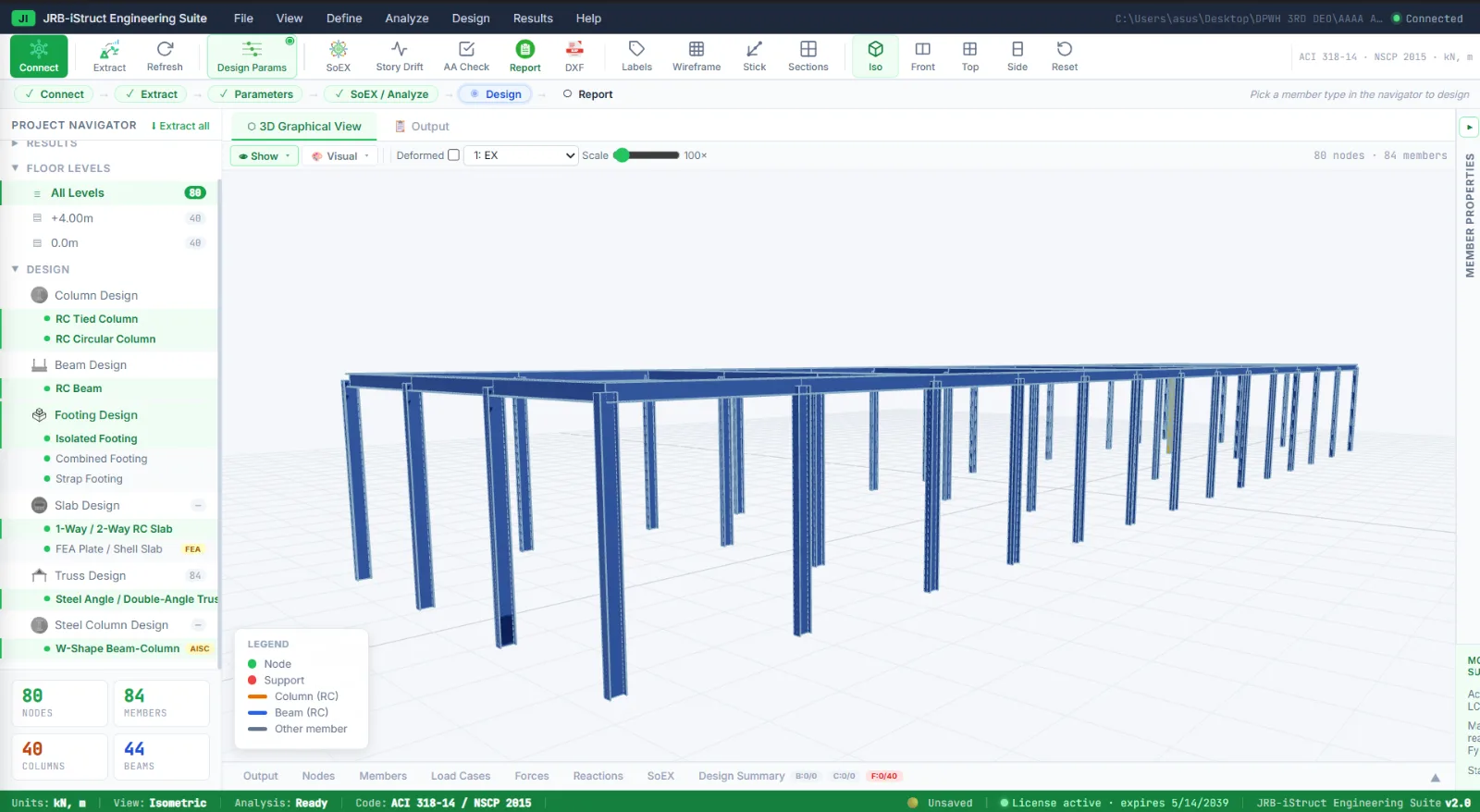Open the File menu
Image resolution: width=1480 pixels, height=812 pixels.
[x=243, y=18]
